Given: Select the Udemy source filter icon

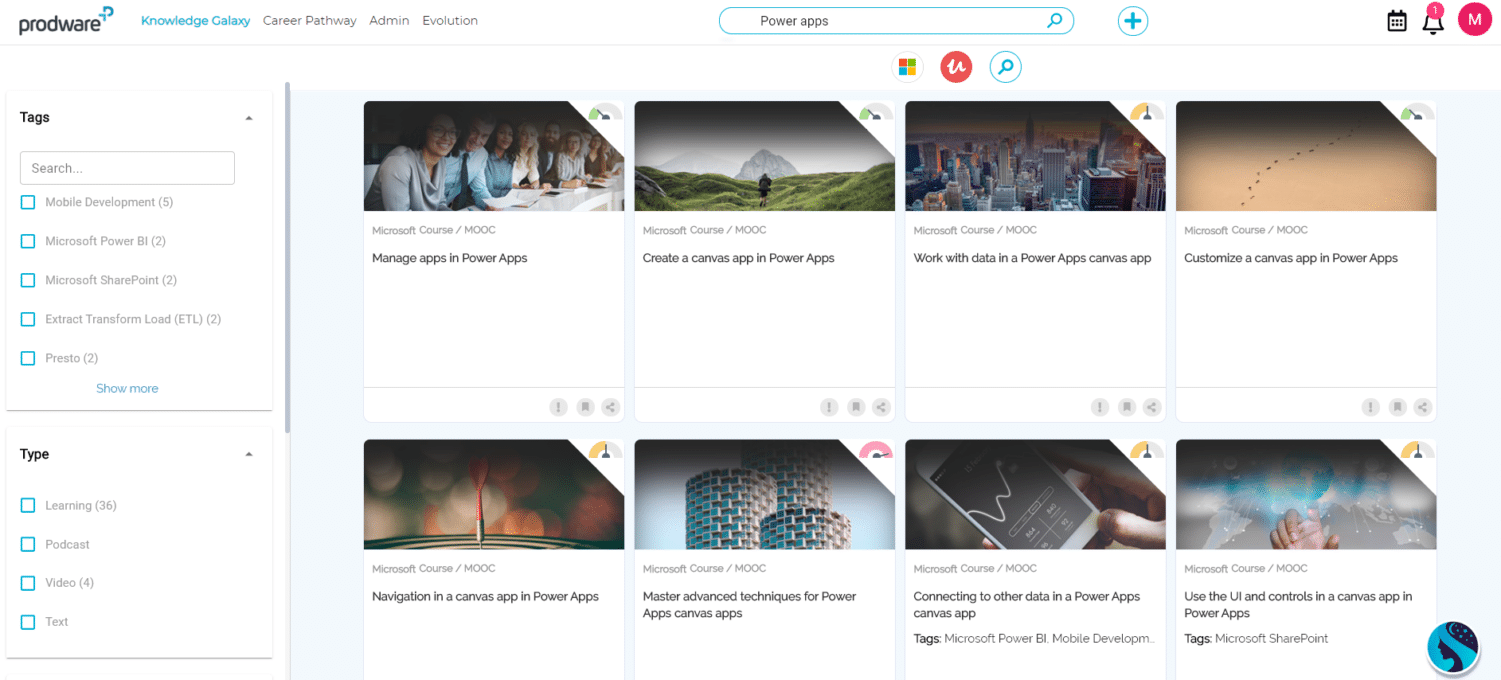Looking at the screenshot, I should [x=956, y=67].
